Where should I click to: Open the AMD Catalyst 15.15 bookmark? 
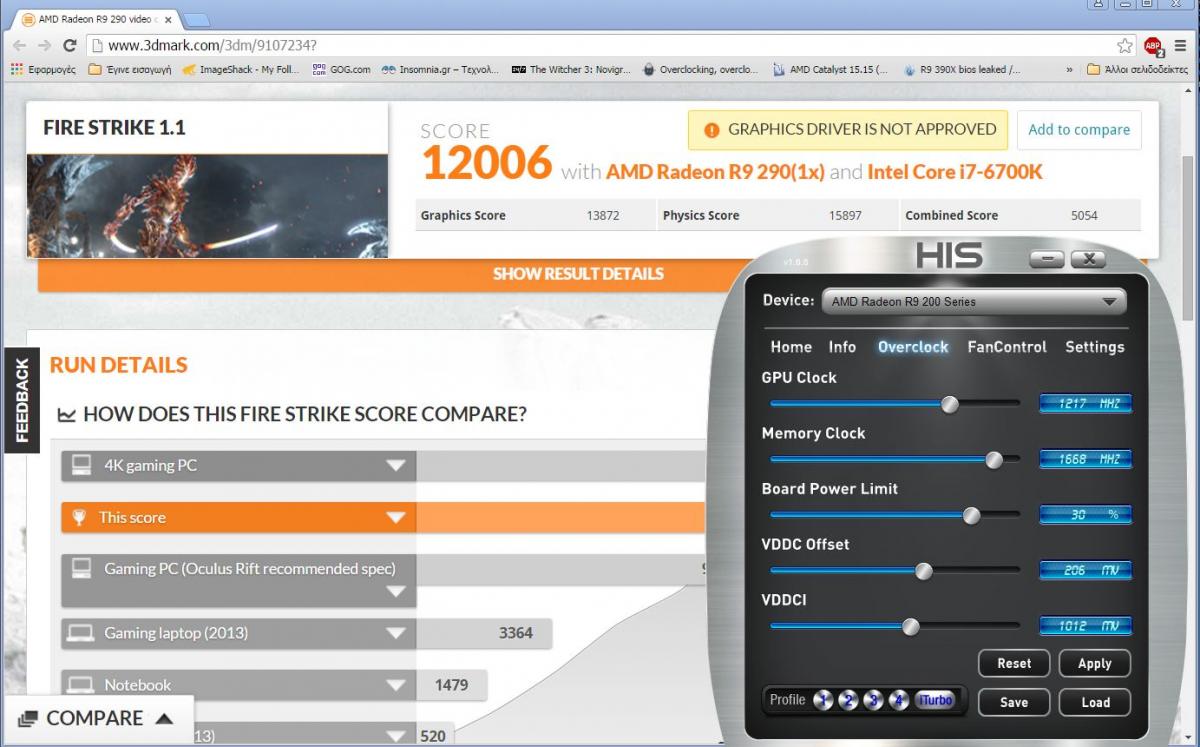(831, 70)
